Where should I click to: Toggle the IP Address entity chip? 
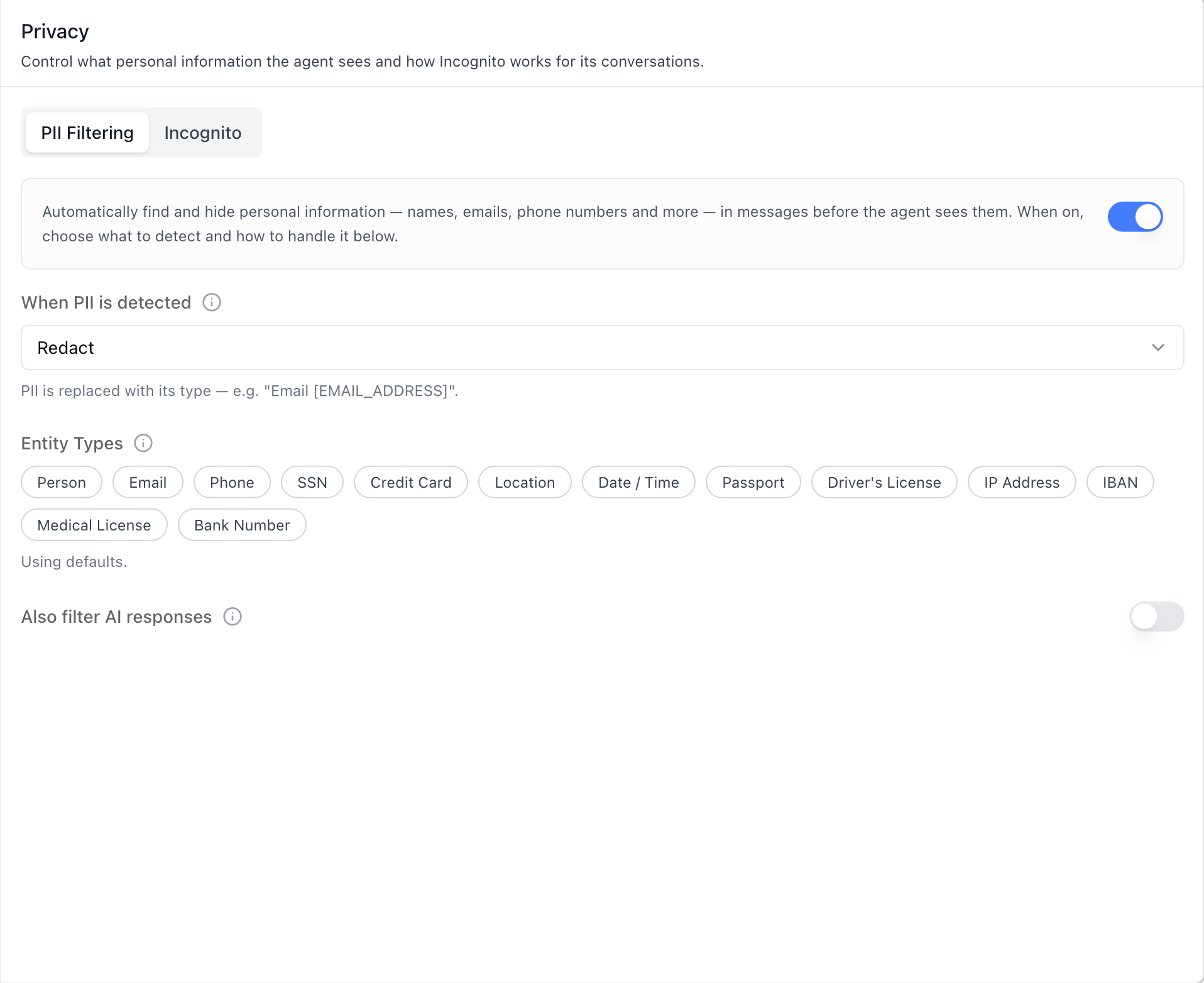pyautogui.click(x=1022, y=482)
